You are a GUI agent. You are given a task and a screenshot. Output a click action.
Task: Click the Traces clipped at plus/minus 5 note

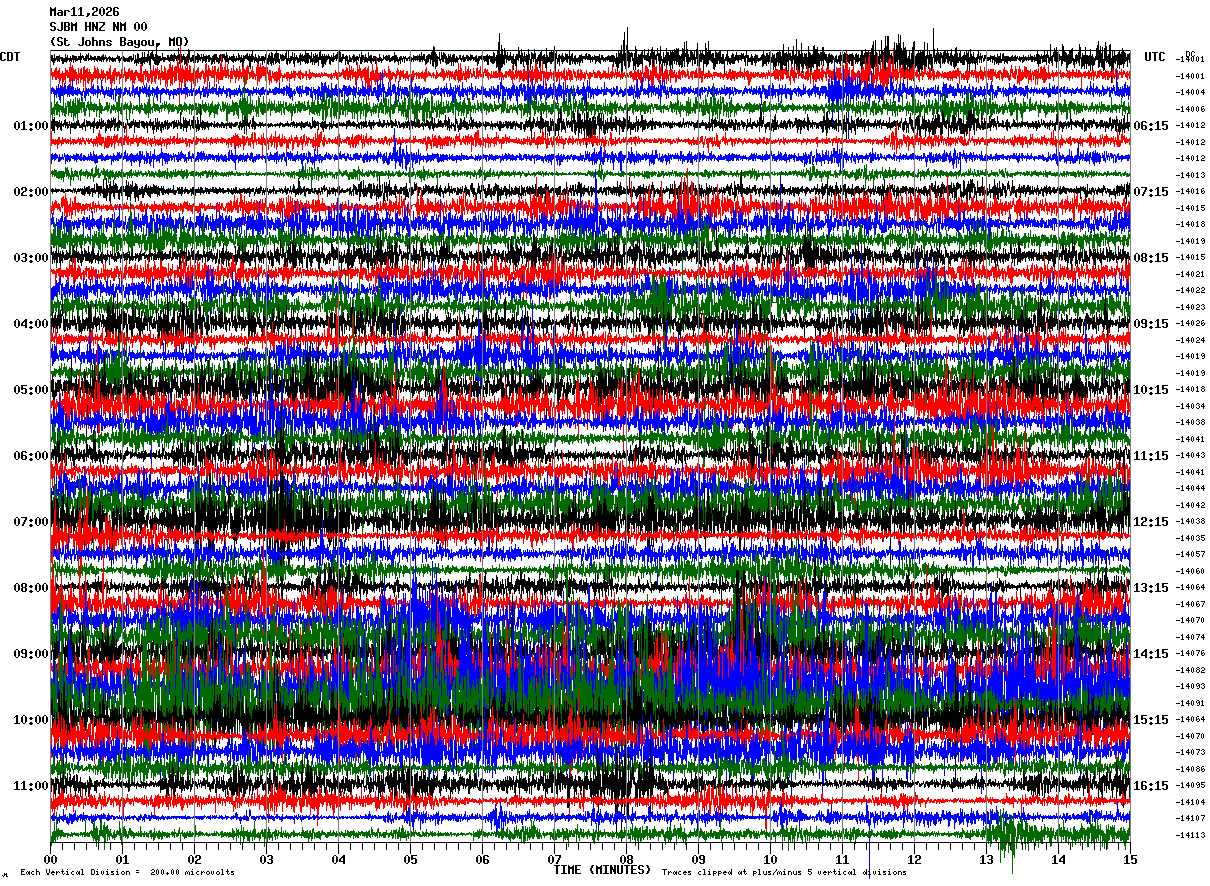(x=784, y=872)
